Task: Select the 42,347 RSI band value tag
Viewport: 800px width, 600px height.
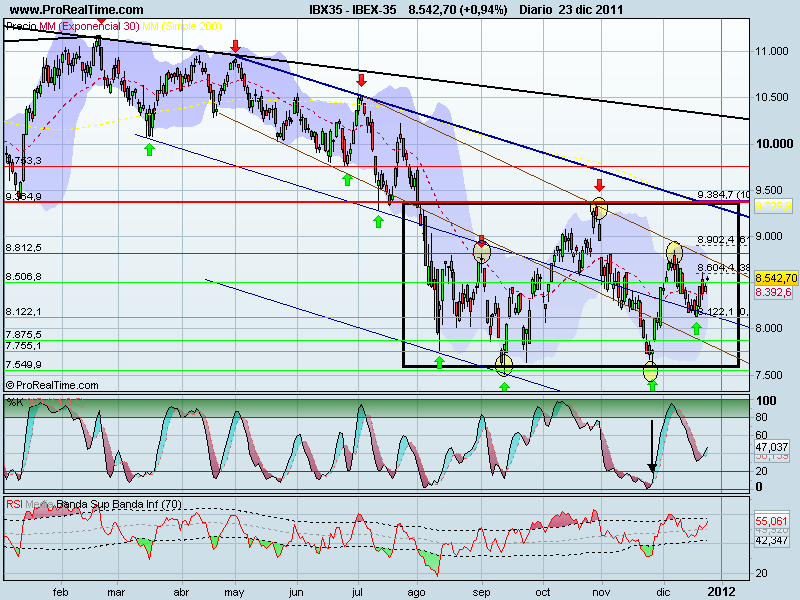Action: (772, 540)
